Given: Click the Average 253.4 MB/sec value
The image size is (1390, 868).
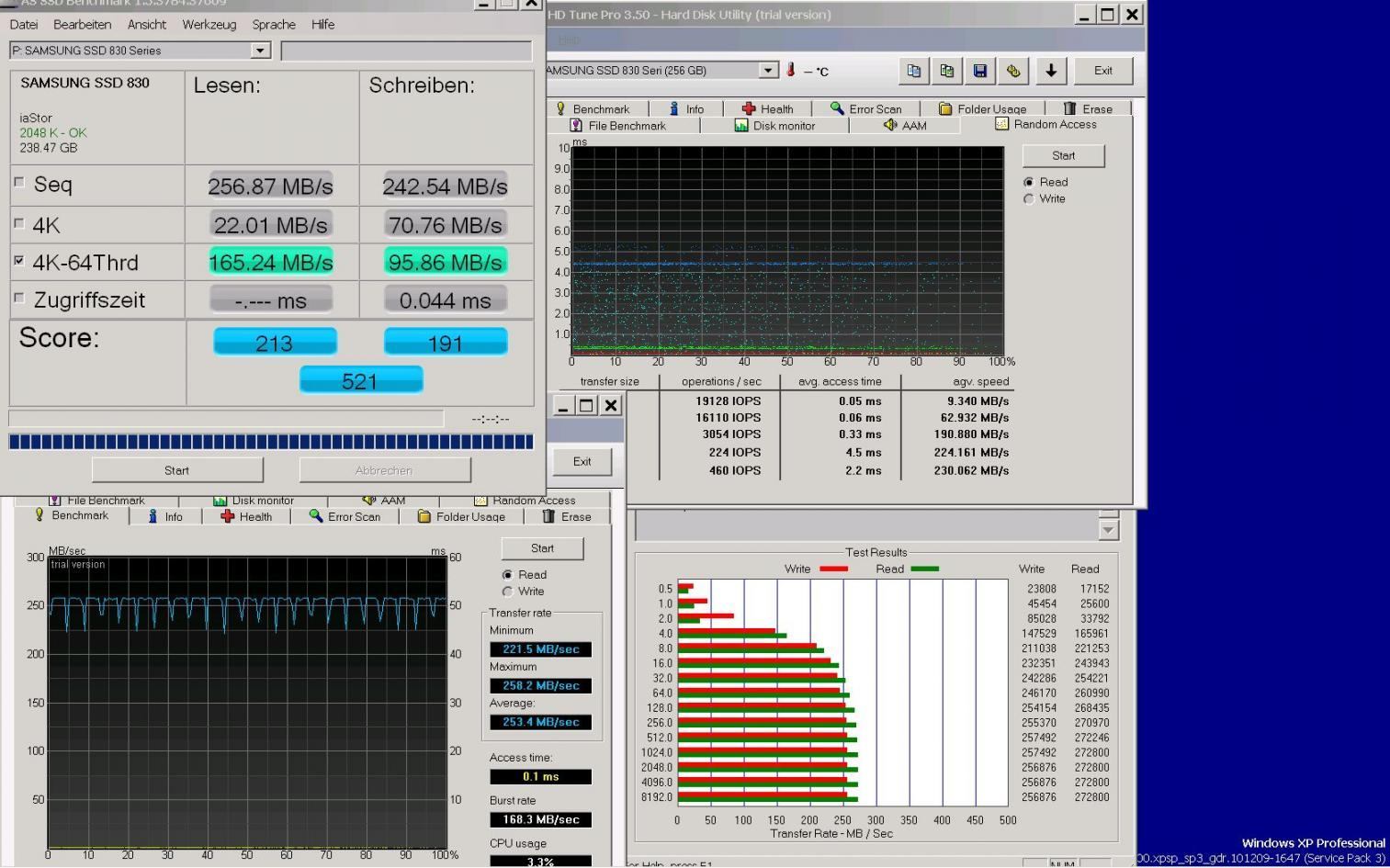Looking at the screenshot, I should click(540, 722).
